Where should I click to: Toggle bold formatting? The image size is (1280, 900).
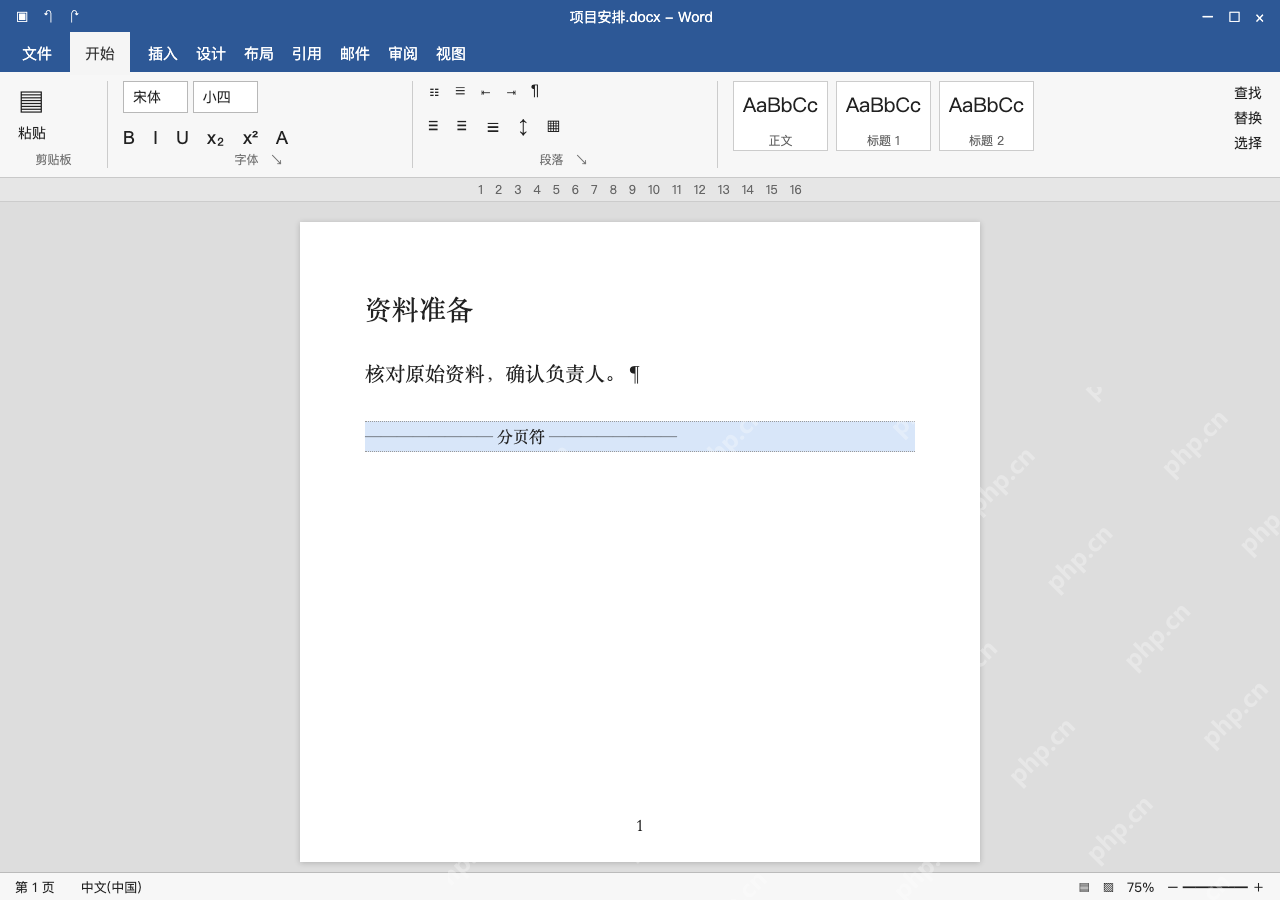pyautogui.click(x=129, y=138)
